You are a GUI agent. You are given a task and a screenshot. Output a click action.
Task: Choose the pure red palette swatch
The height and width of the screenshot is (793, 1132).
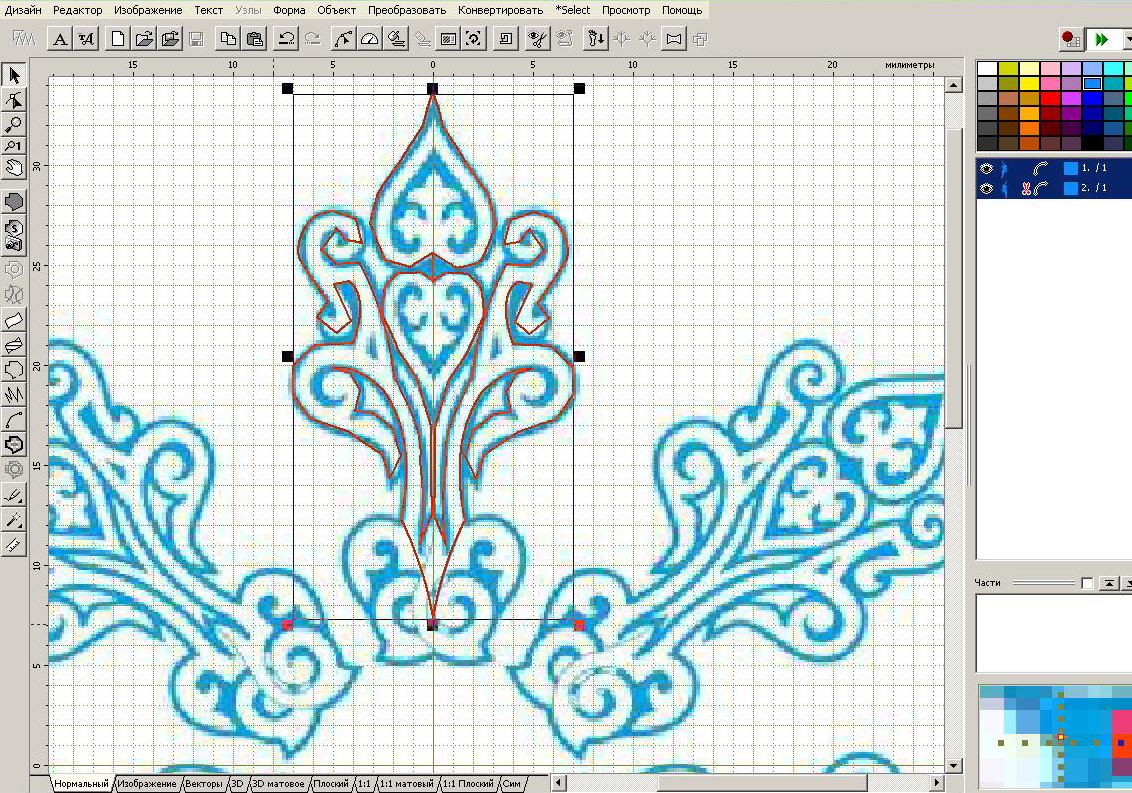point(1049,98)
